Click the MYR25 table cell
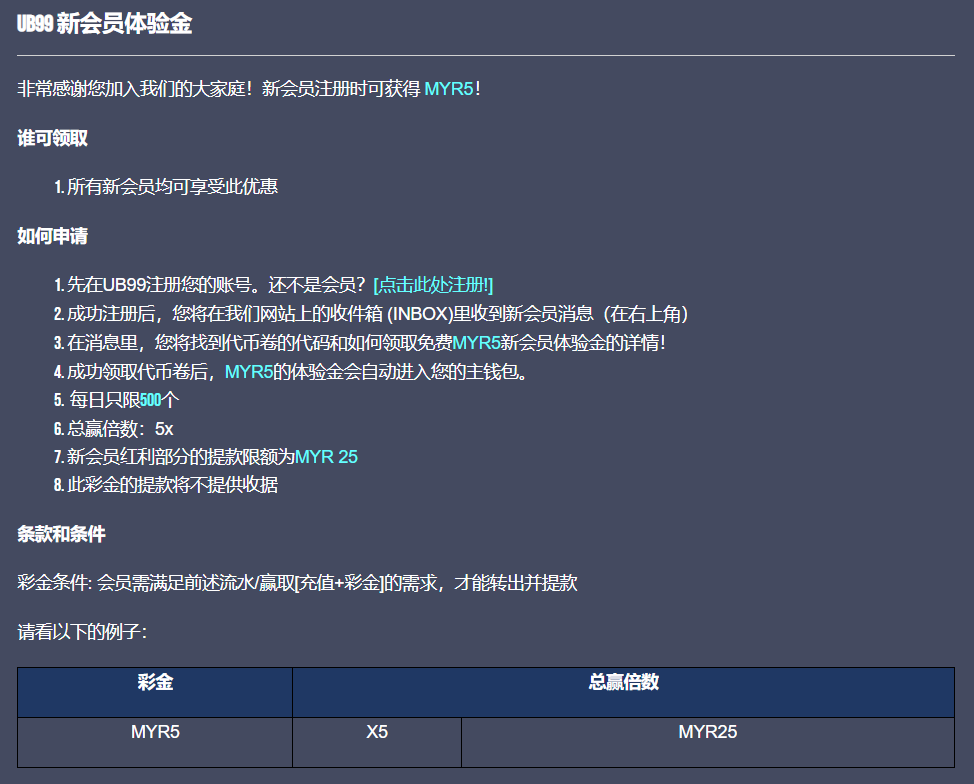This screenshot has width=974, height=784. coord(707,732)
